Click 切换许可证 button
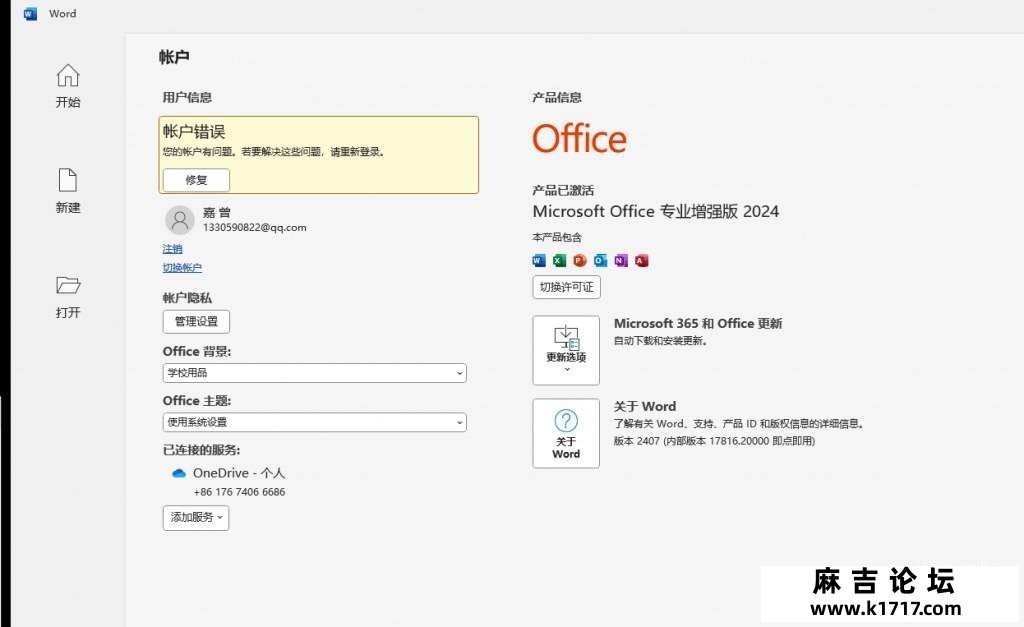This screenshot has height=627, width=1024. coord(566,287)
